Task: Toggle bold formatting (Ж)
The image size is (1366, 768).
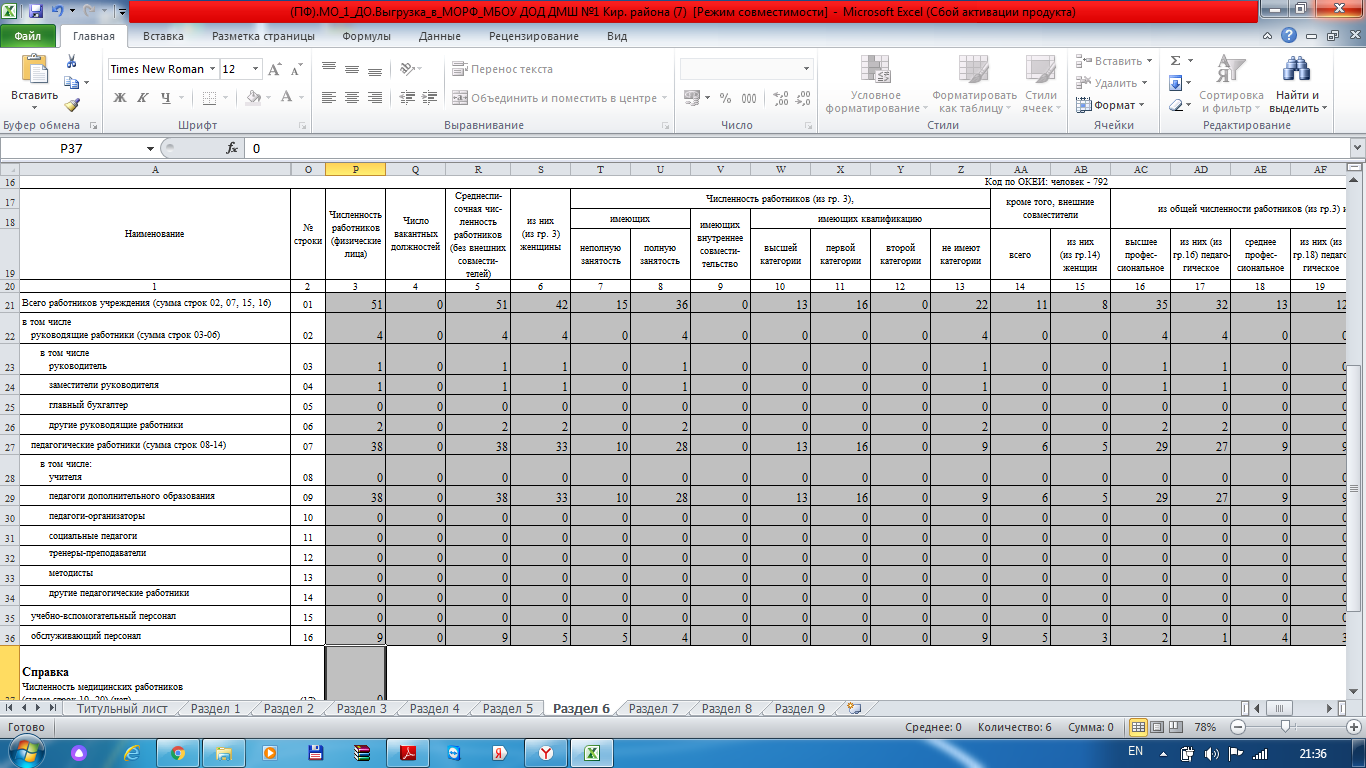Action: [120, 98]
